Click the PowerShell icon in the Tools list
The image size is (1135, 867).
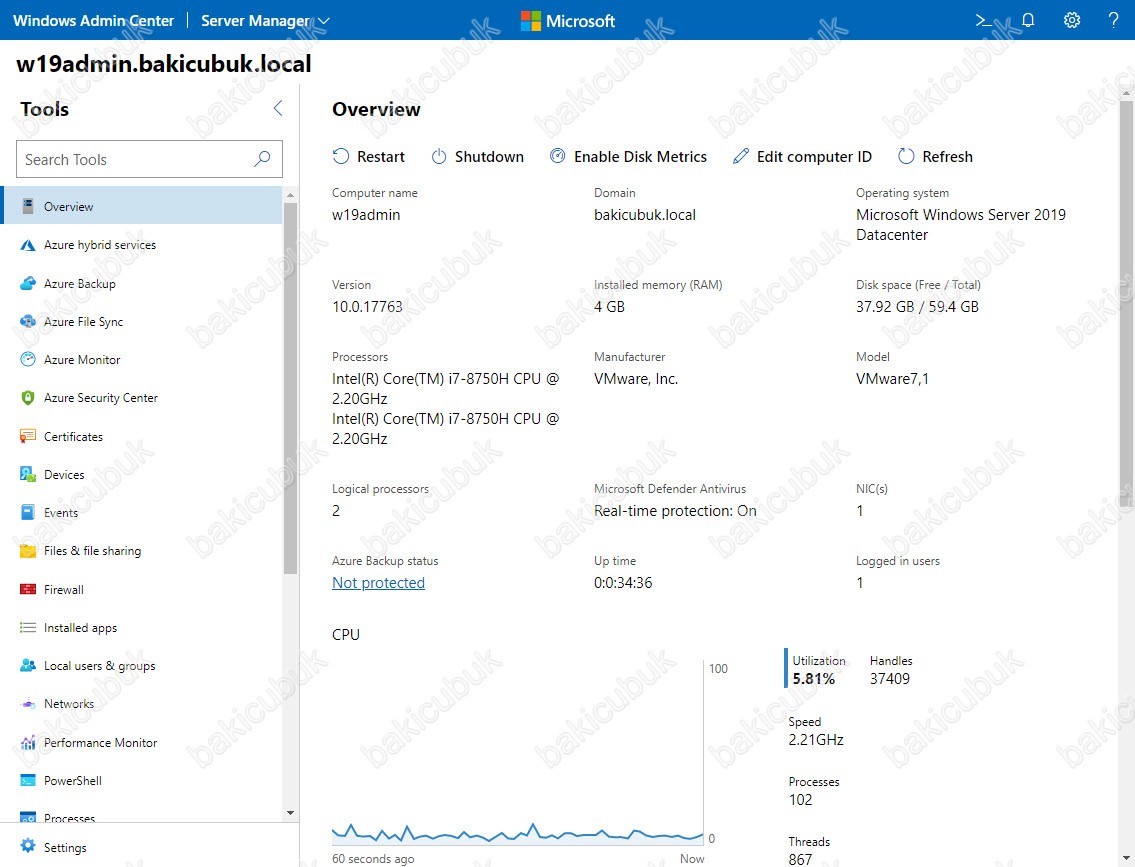28,780
